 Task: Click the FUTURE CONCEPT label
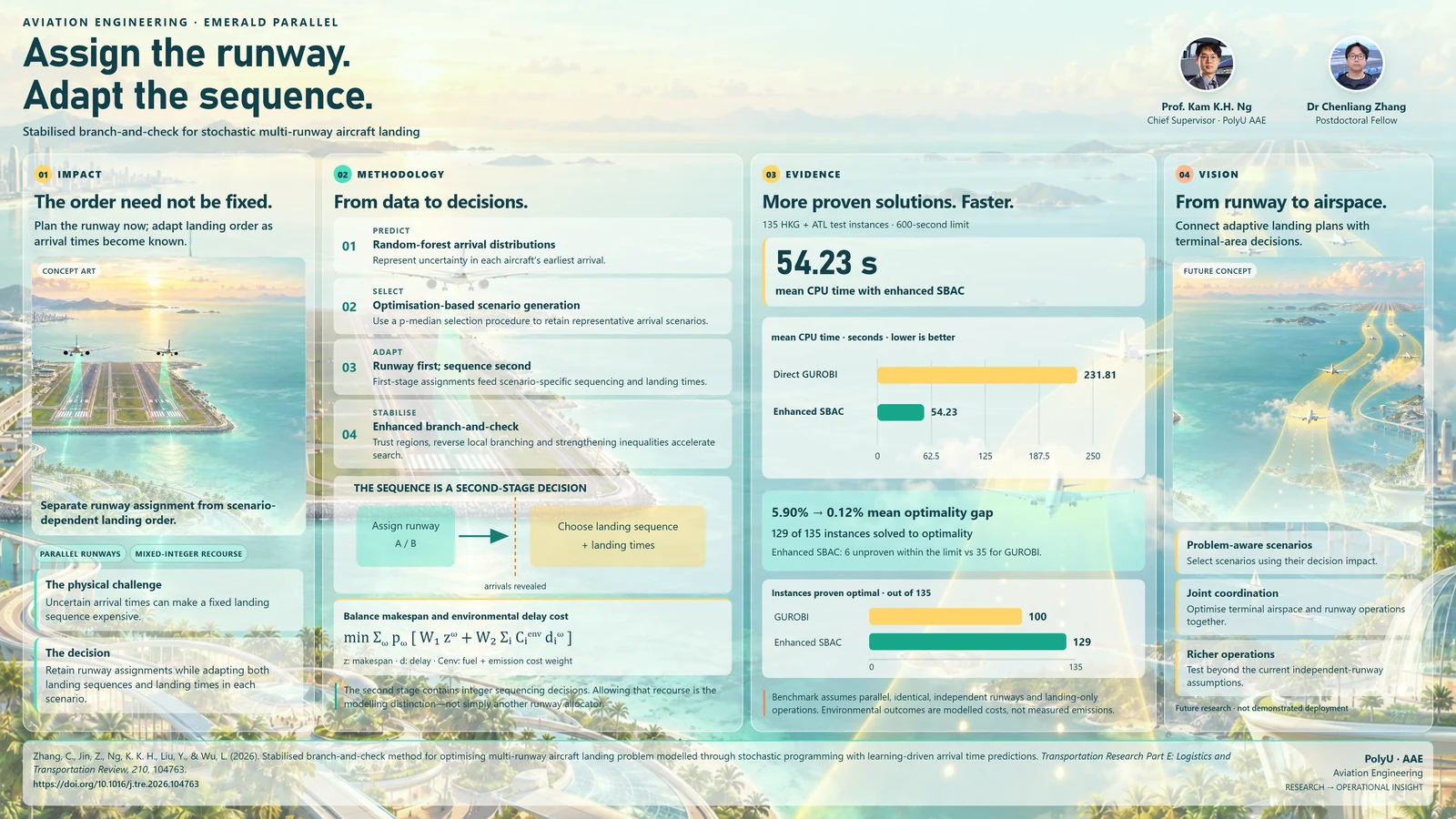coord(1218,270)
